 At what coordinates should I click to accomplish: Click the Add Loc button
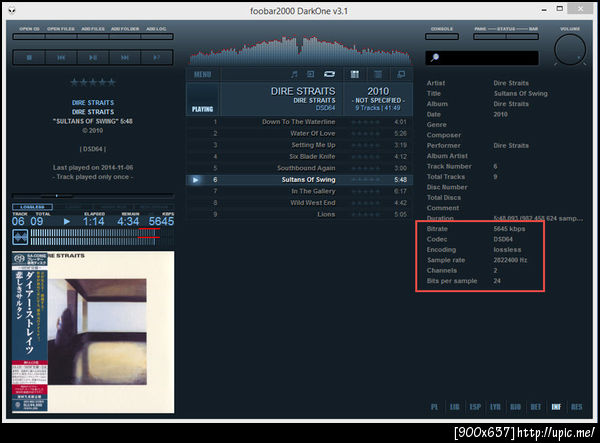pos(157,37)
